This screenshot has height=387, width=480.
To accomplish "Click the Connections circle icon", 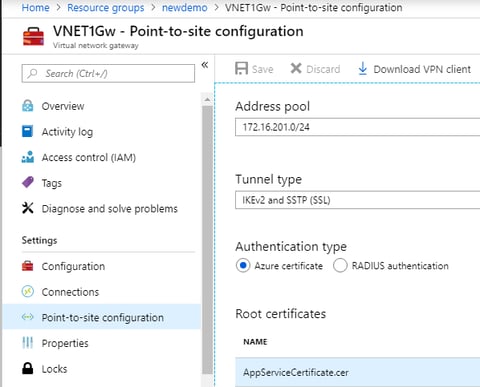I will 28,292.
